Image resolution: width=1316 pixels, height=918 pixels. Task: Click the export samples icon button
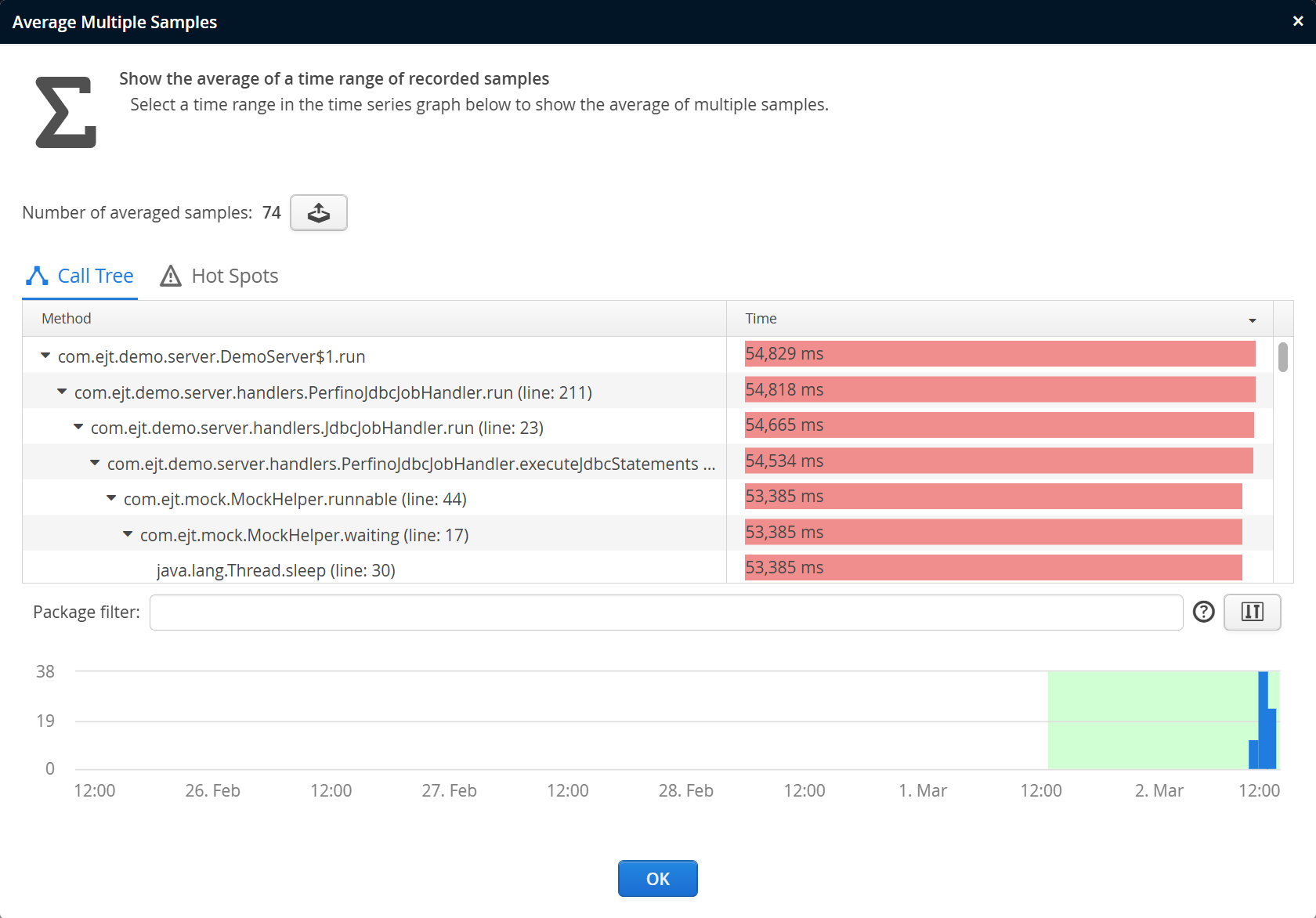click(x=318, y=213)
